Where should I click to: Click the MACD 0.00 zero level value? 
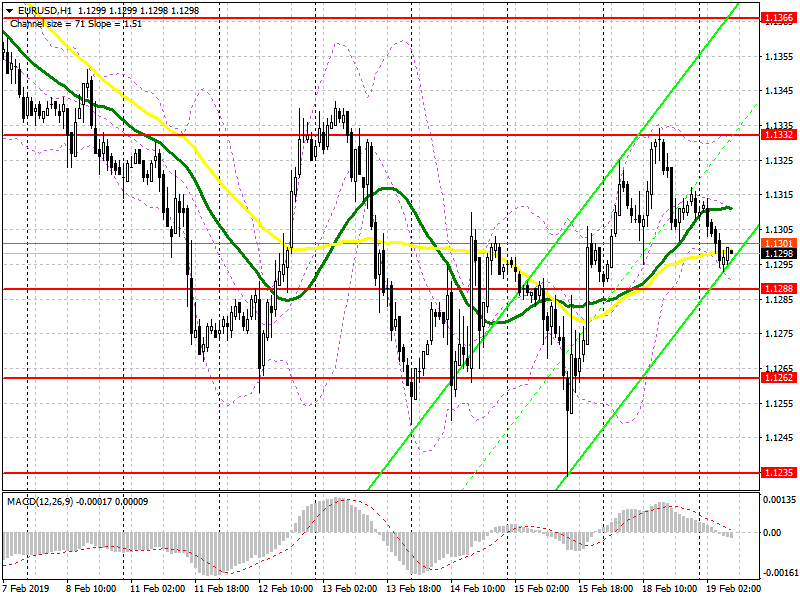click(x=772, y=533)
